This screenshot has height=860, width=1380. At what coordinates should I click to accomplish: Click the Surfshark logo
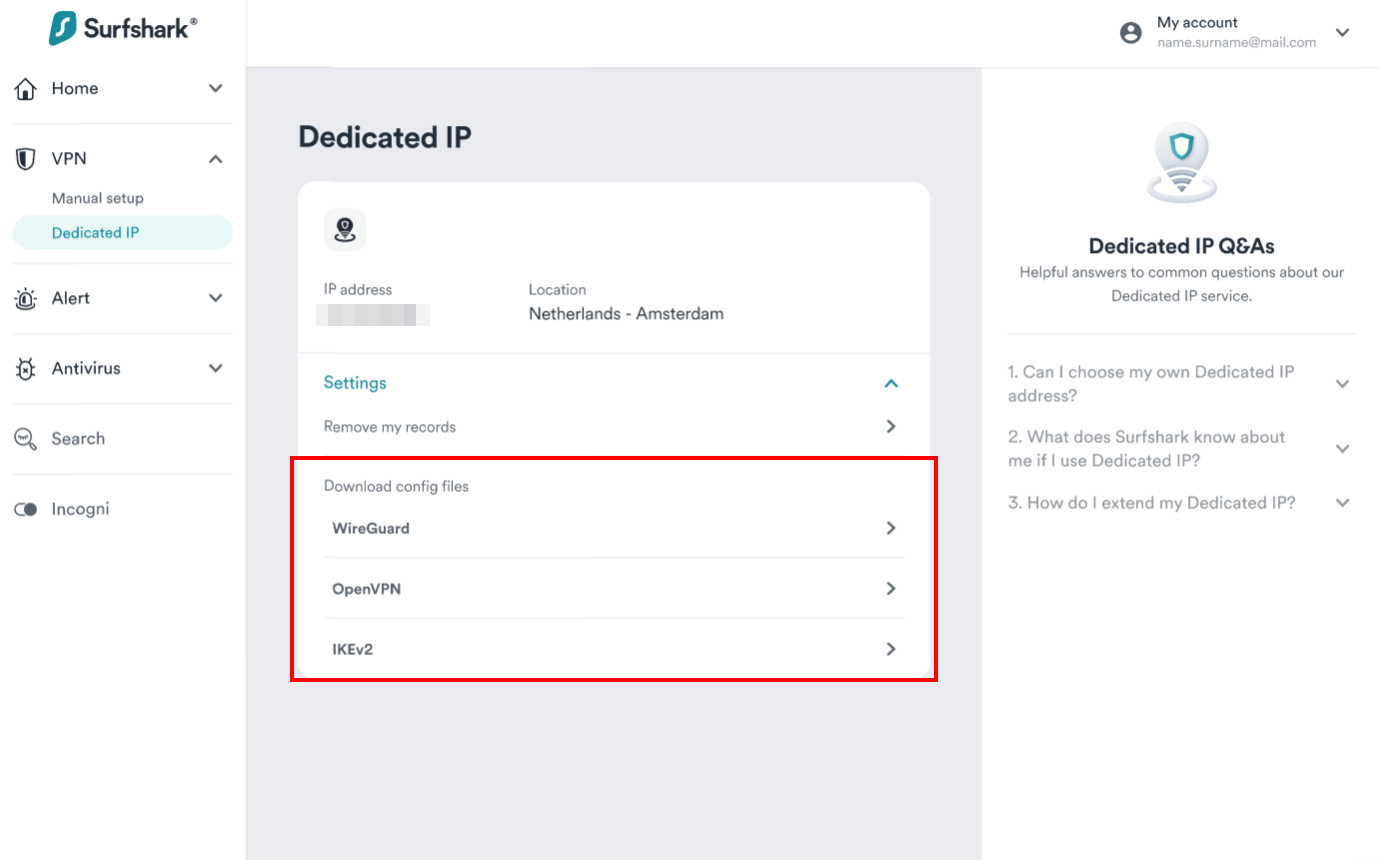click(x=122, y=28)
